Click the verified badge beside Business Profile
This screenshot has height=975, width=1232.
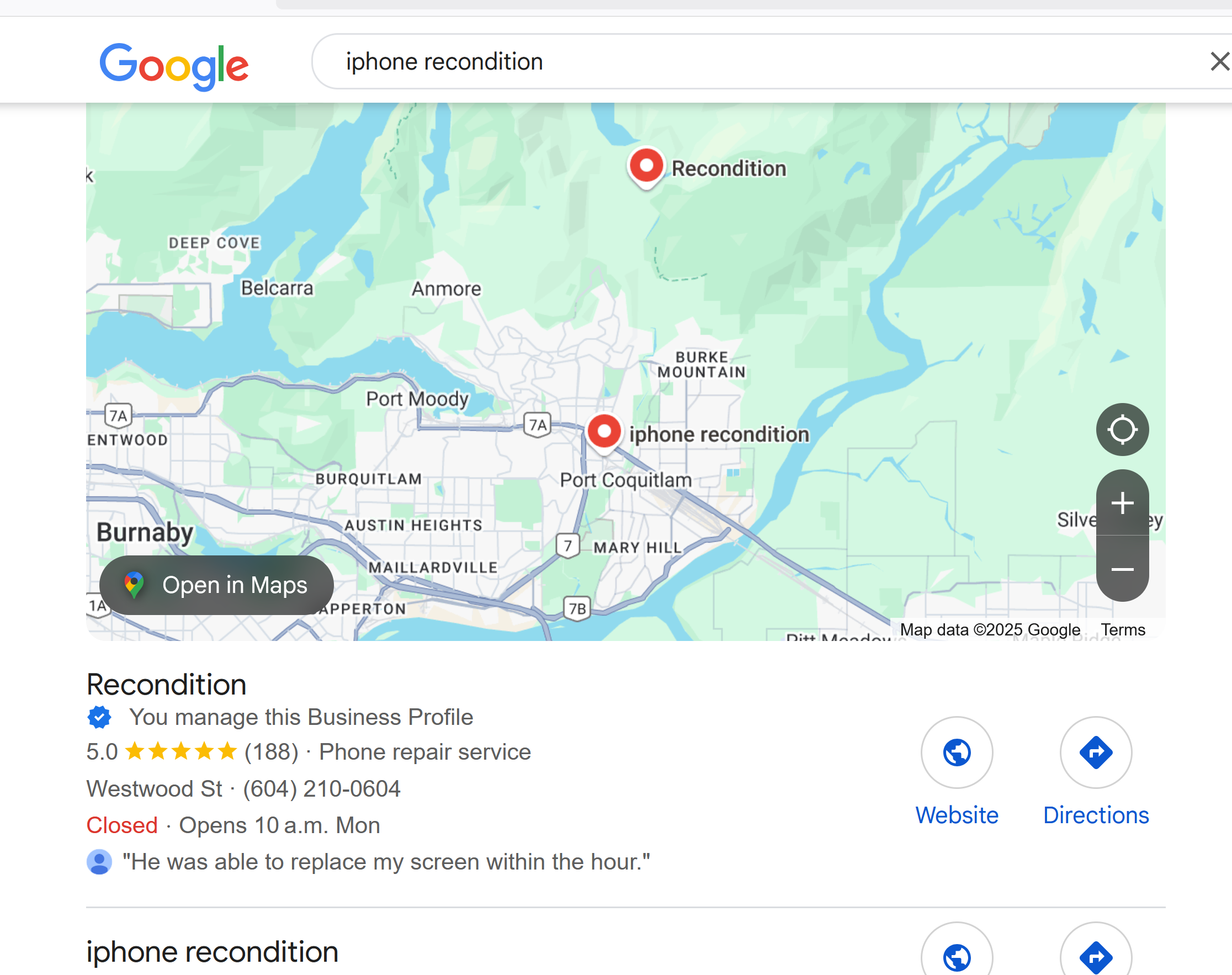[99, 718]
